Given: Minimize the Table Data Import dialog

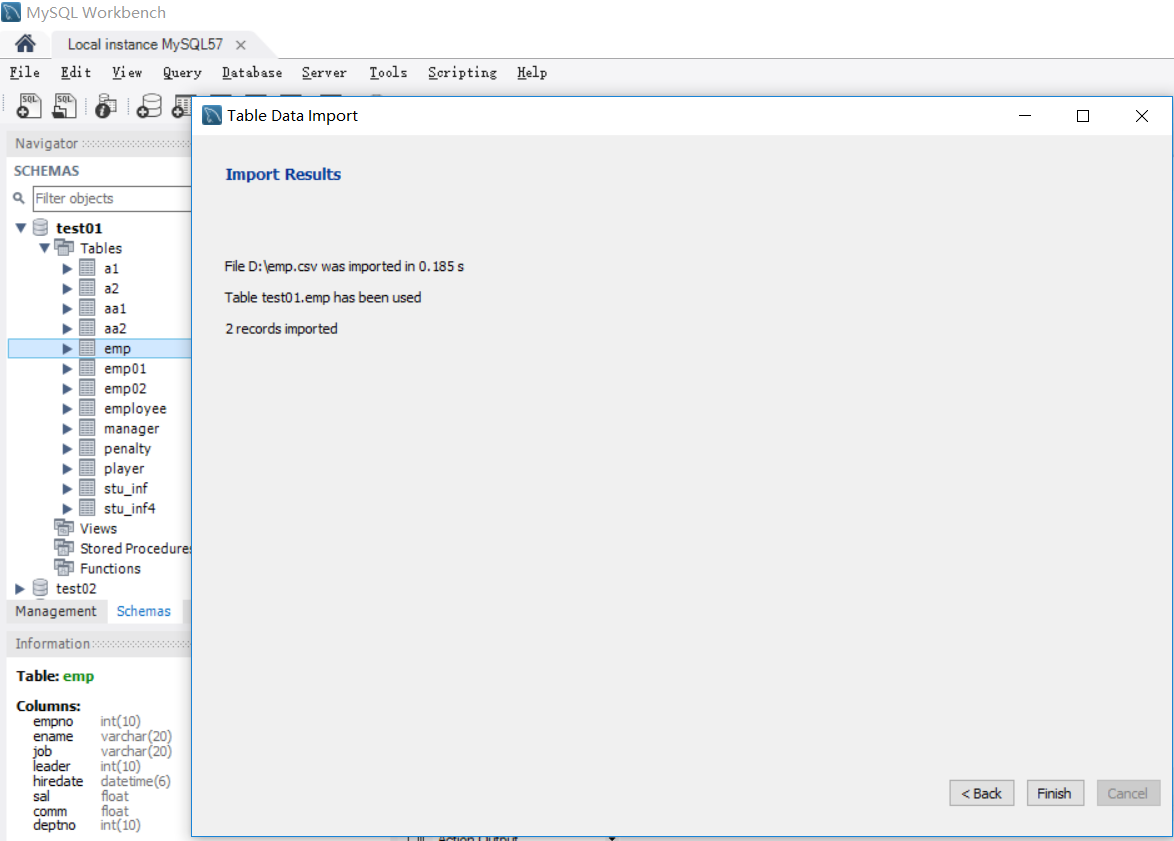Looking at the screenshot, I should click(x=1025, y=116).
